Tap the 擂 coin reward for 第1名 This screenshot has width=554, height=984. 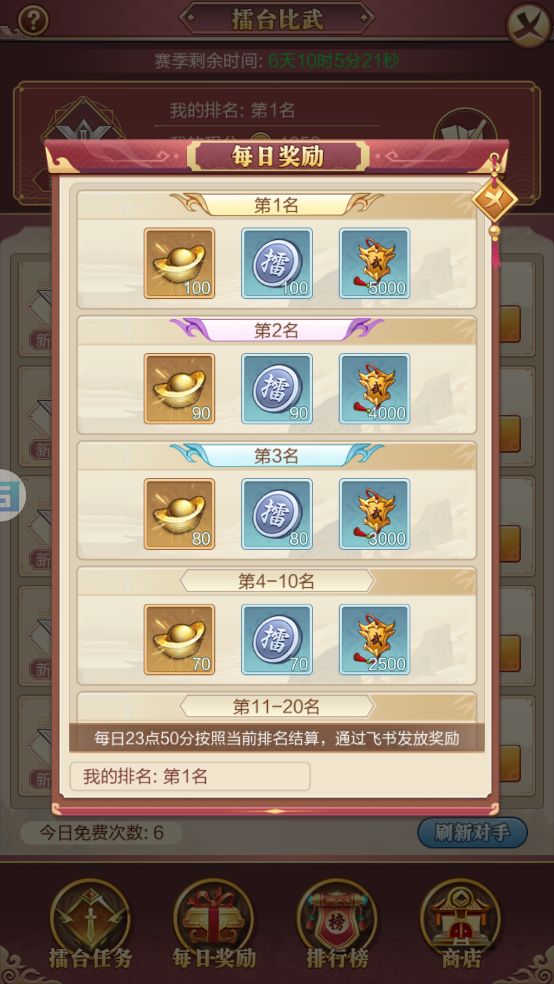click(x=277, y=263)
